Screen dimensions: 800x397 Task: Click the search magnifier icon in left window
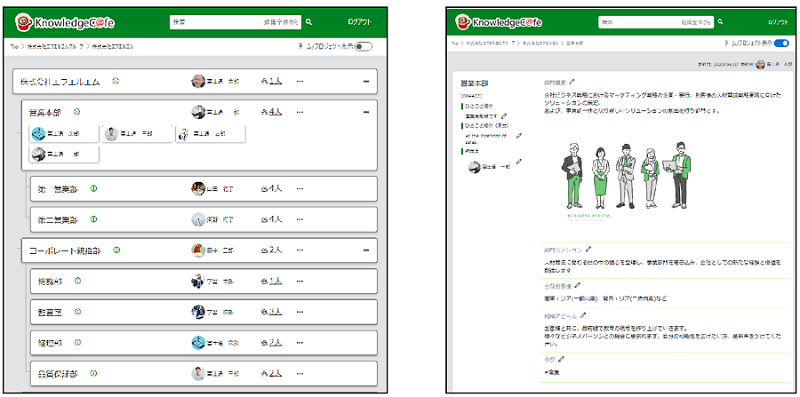point(309,22)
